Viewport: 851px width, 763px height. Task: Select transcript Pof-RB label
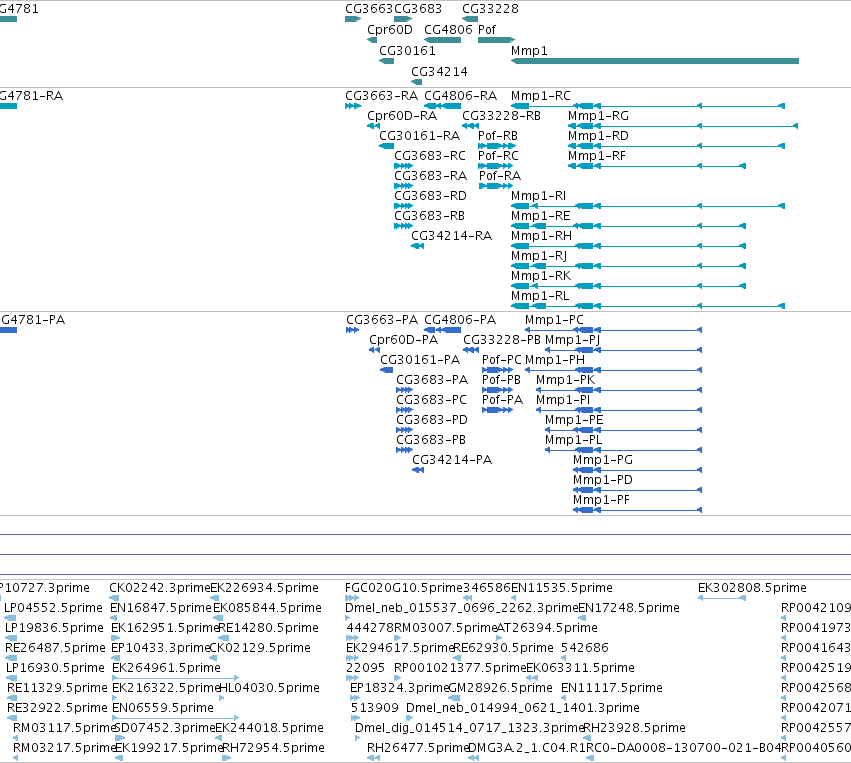click(x=498, y=136)
